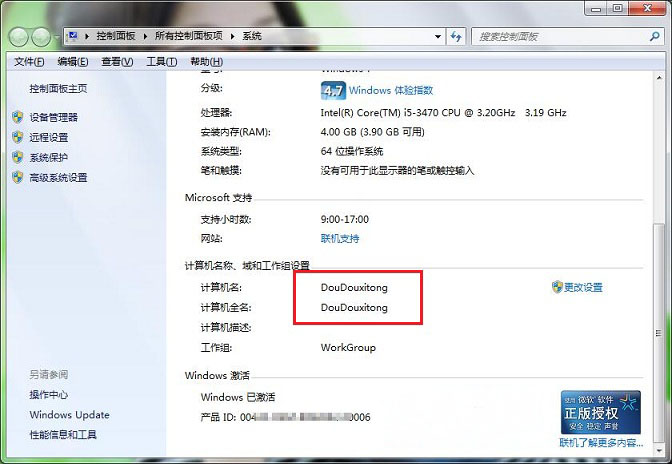
Task: Click the scrollbar down arrow
Action: point(659,450)
